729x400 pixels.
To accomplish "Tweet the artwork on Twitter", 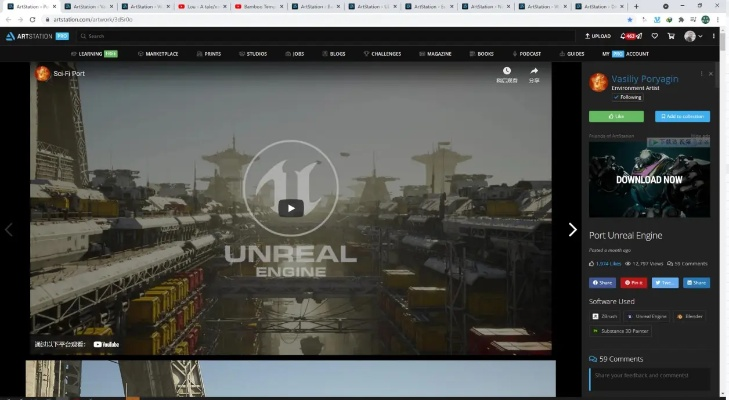I will pos(665,282).
